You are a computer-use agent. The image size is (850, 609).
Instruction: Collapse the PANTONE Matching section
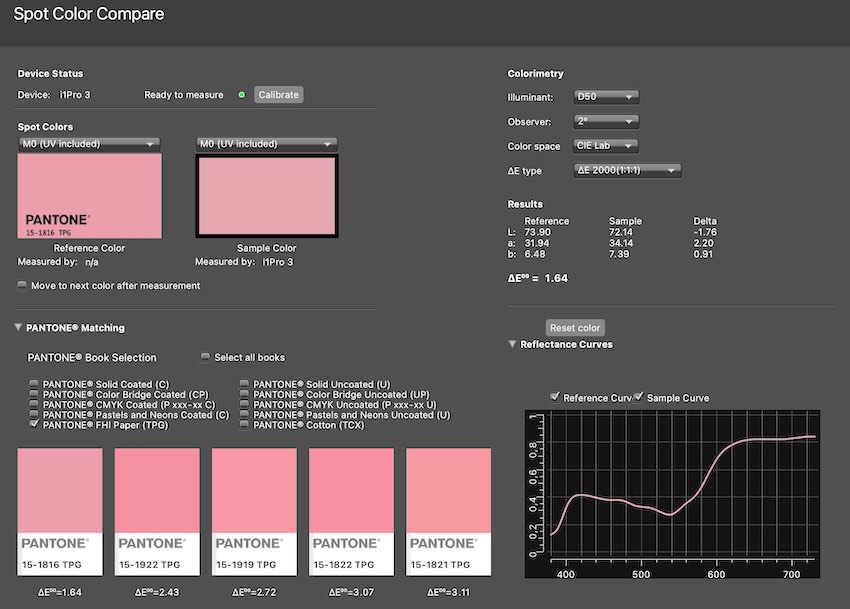[19, 328]
